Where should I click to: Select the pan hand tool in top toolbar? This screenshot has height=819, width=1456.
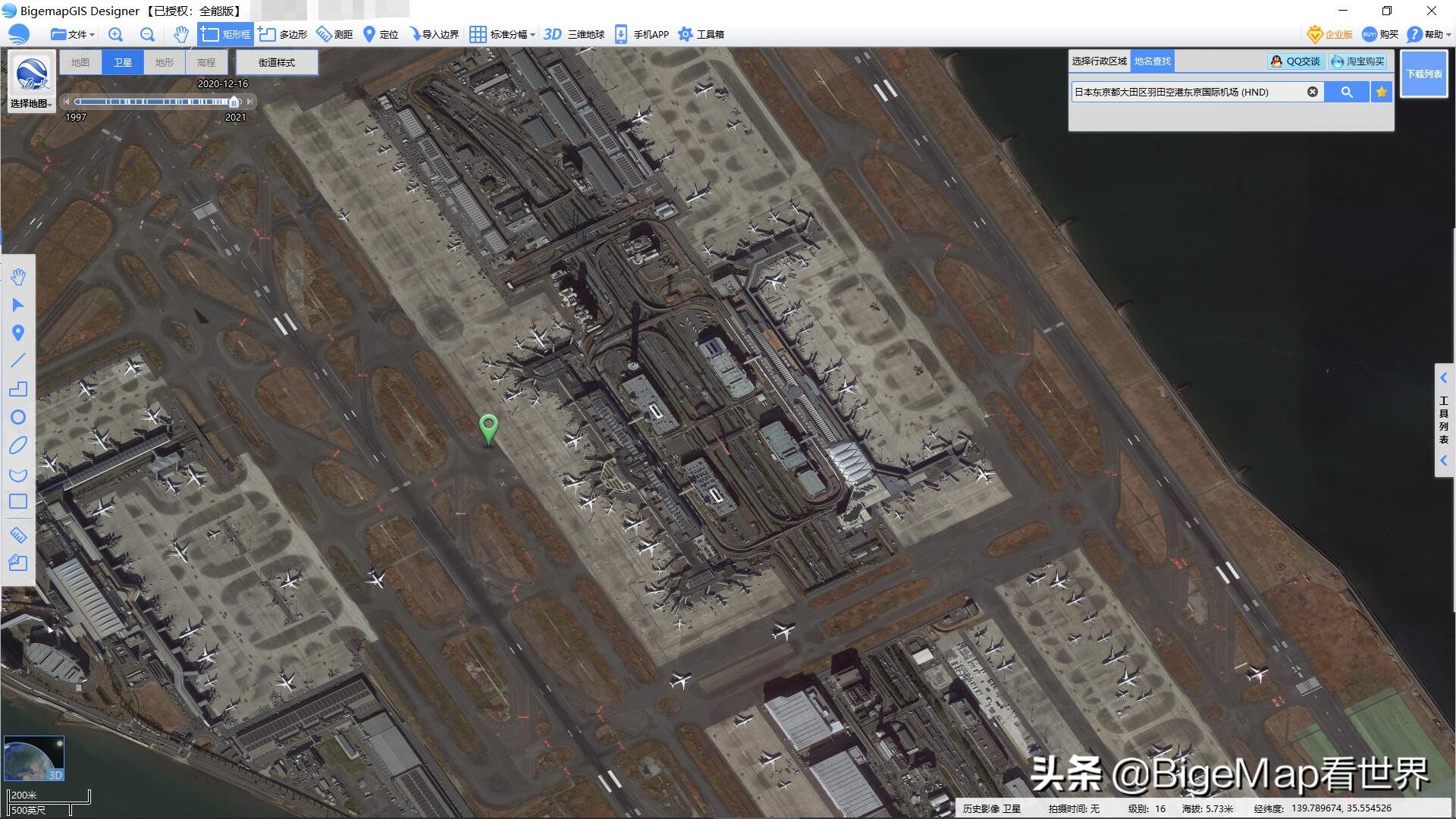coord(180,34)
